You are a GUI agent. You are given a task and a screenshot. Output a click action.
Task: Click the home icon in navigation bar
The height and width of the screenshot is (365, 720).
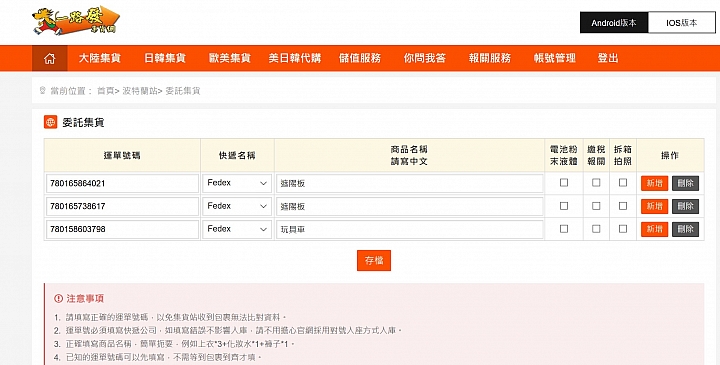click(50, 58)
